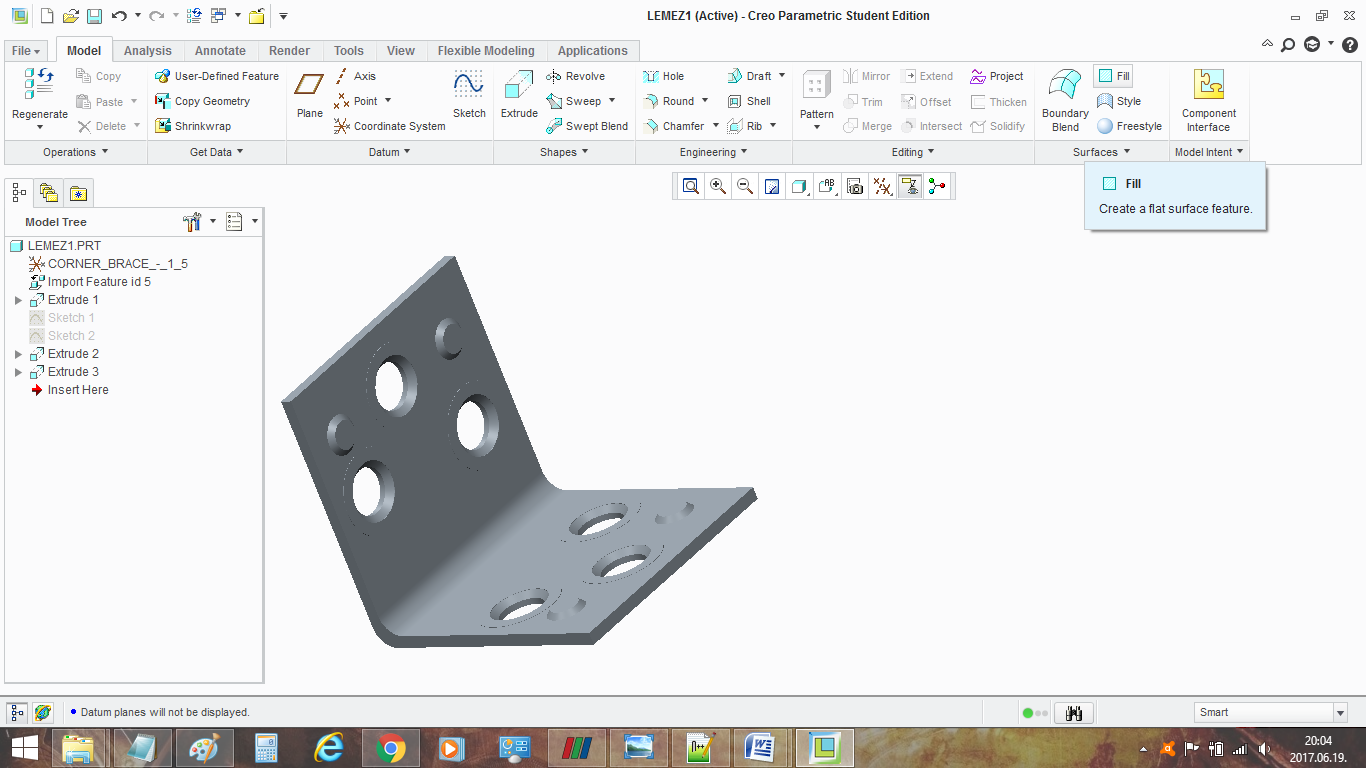
Task: Click User-Defined Feature button
Action: tap(217, 76)
